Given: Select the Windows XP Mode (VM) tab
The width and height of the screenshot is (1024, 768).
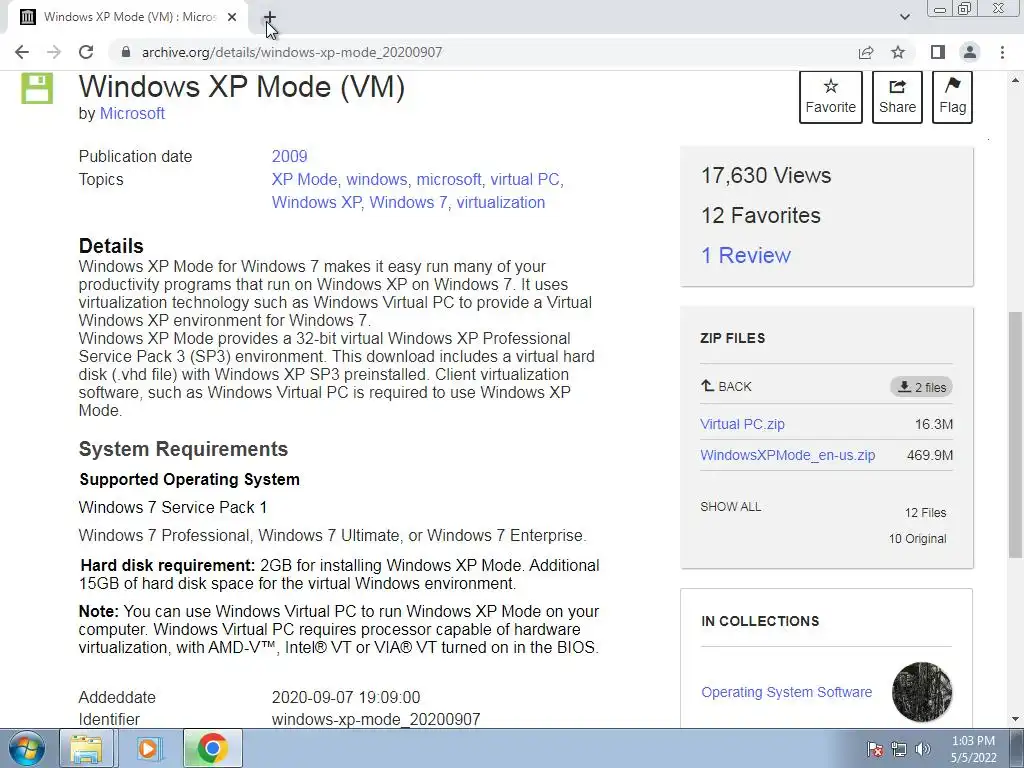Looking at the screenshot, I should tap(128, 18).
